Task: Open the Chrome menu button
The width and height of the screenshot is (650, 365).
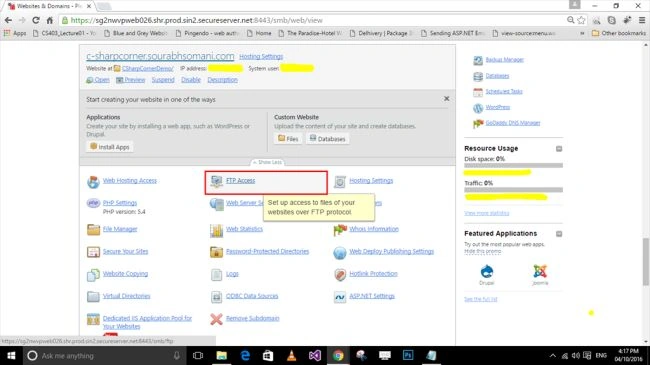Action: point(642,20)
